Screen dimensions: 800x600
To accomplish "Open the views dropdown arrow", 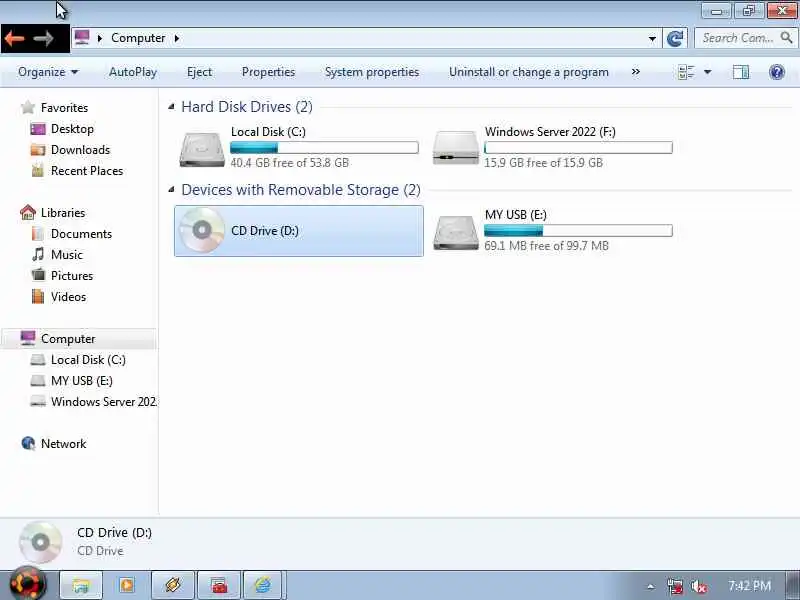I will click(x=708, y=72).
